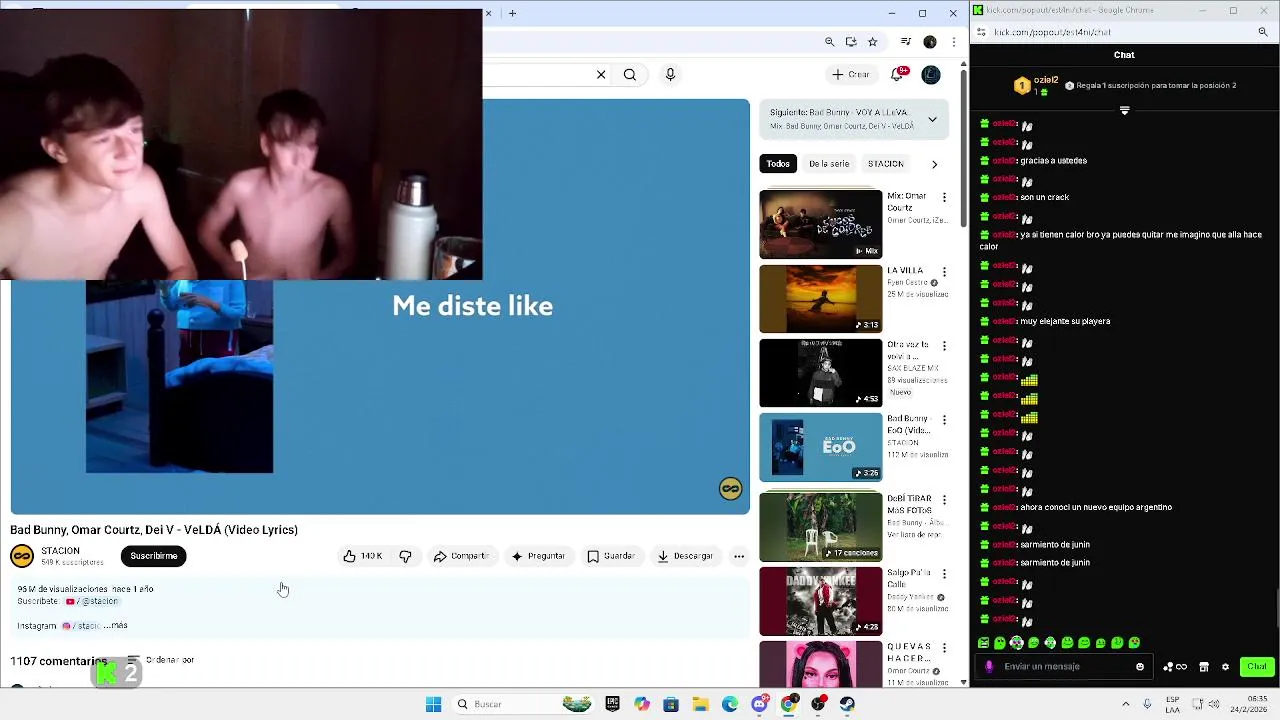Open new tab in Chrome

pos(512,13)
